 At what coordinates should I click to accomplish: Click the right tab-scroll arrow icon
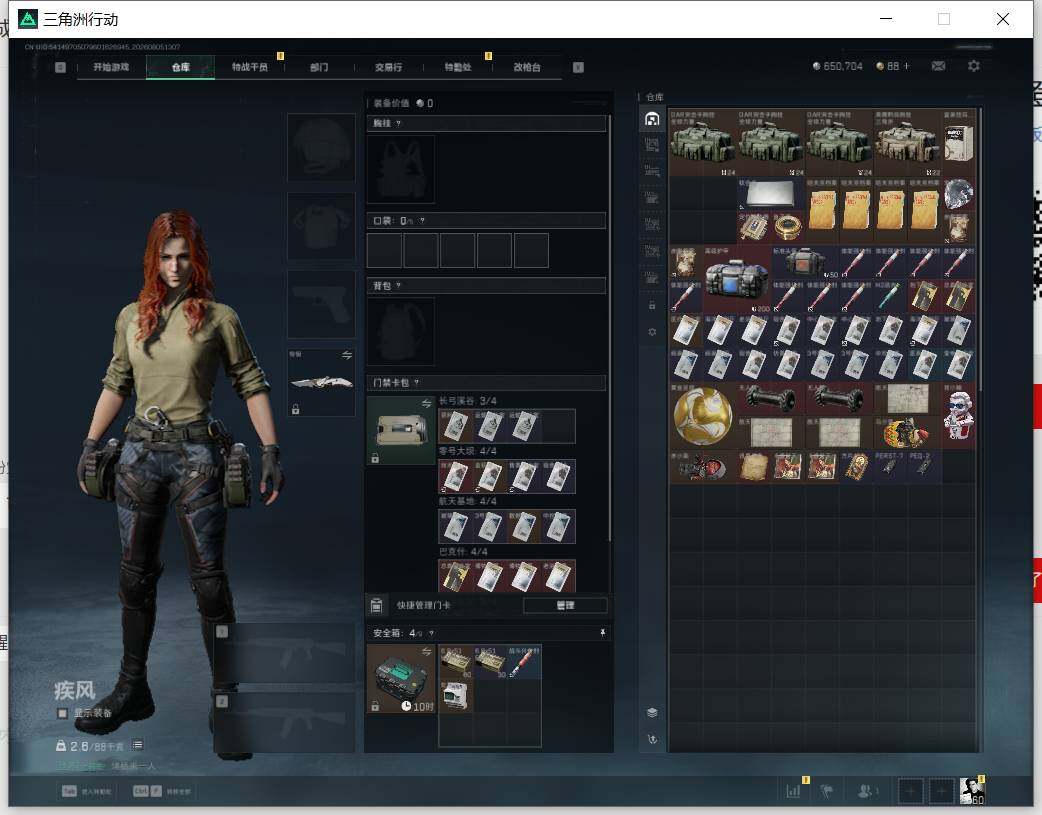[x=578, y=67]
